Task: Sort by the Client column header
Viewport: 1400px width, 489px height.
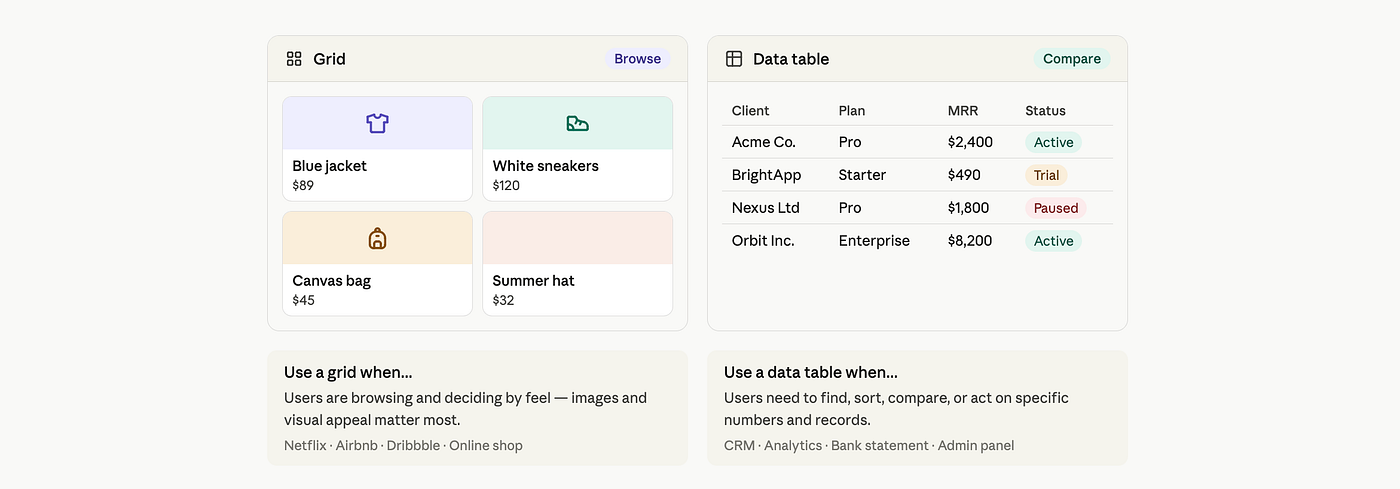Action: 751,111
